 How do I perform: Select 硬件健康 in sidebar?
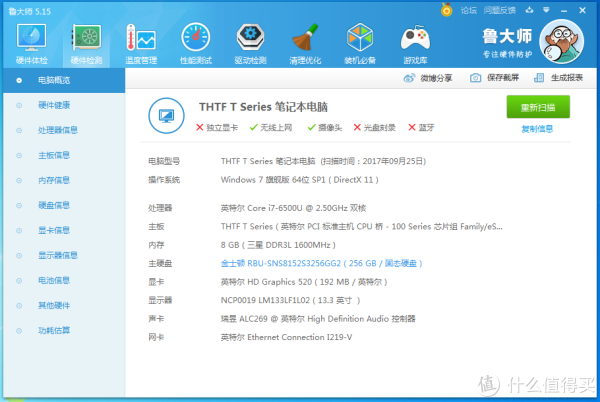[64, 105]
